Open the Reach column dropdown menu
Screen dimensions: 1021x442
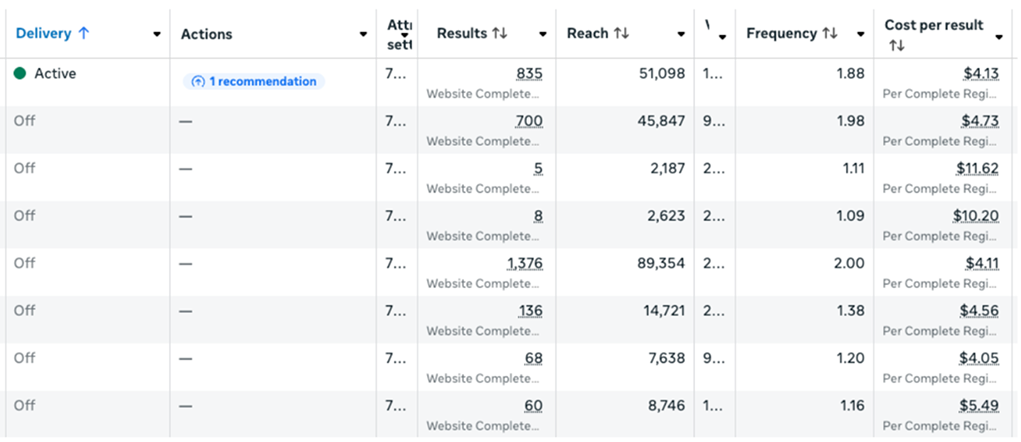[681, 34]
